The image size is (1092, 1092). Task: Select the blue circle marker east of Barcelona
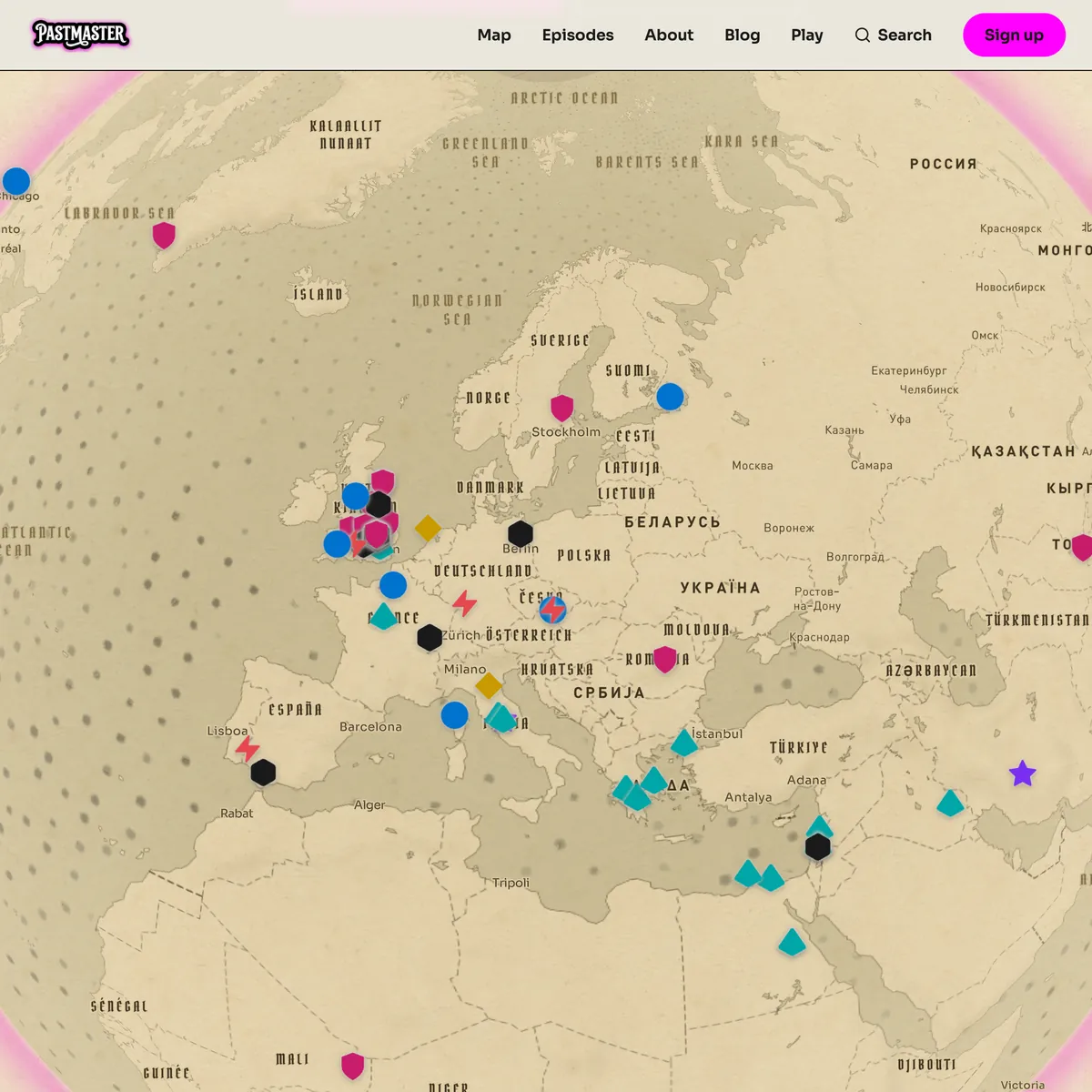pos(454,715)
